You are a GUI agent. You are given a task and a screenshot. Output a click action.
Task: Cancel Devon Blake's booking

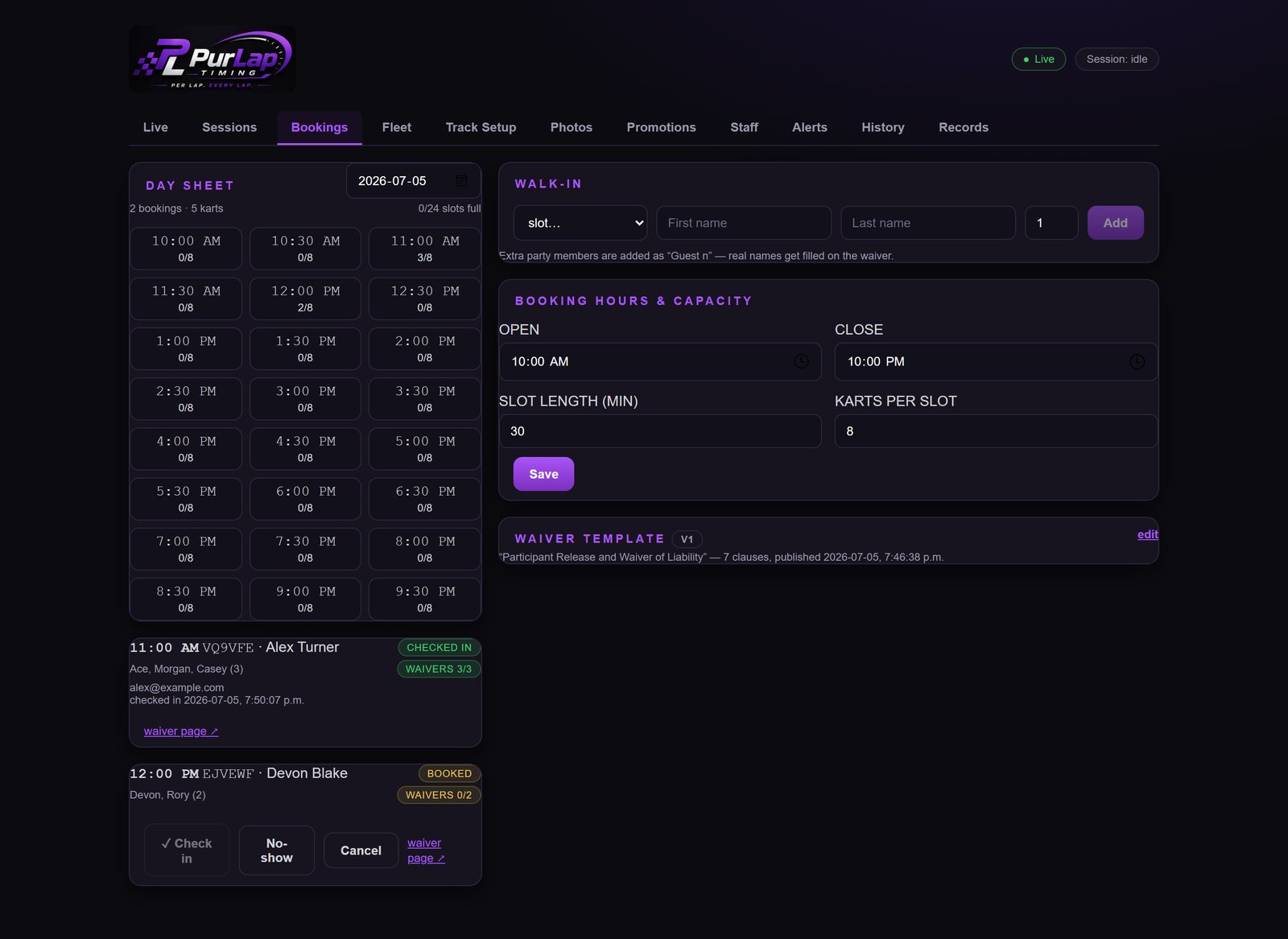tap(361, 850)
